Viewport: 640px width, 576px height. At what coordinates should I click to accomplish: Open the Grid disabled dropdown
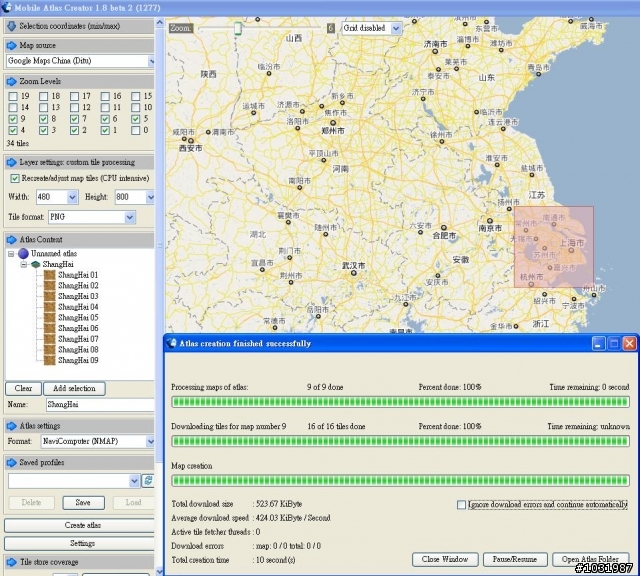point(396,28)
